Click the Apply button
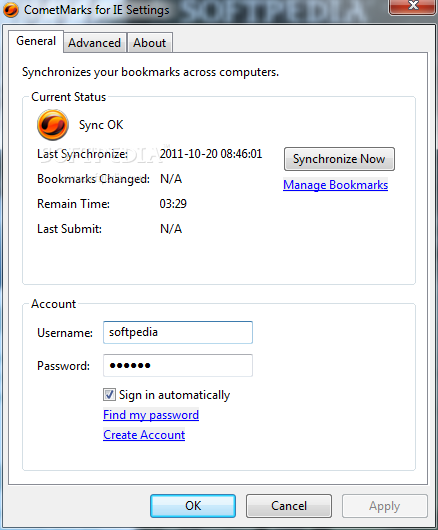 tap(385, 506)
